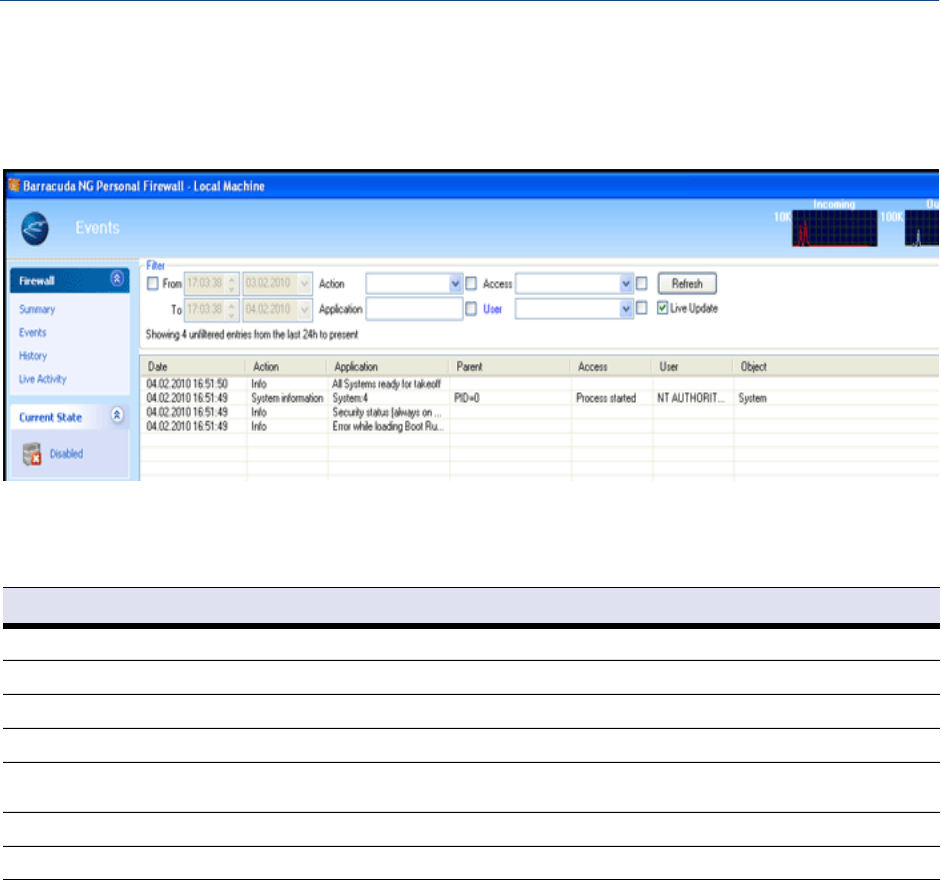
Task: Click the Incoming traffic graph
Action: point(835,228)
